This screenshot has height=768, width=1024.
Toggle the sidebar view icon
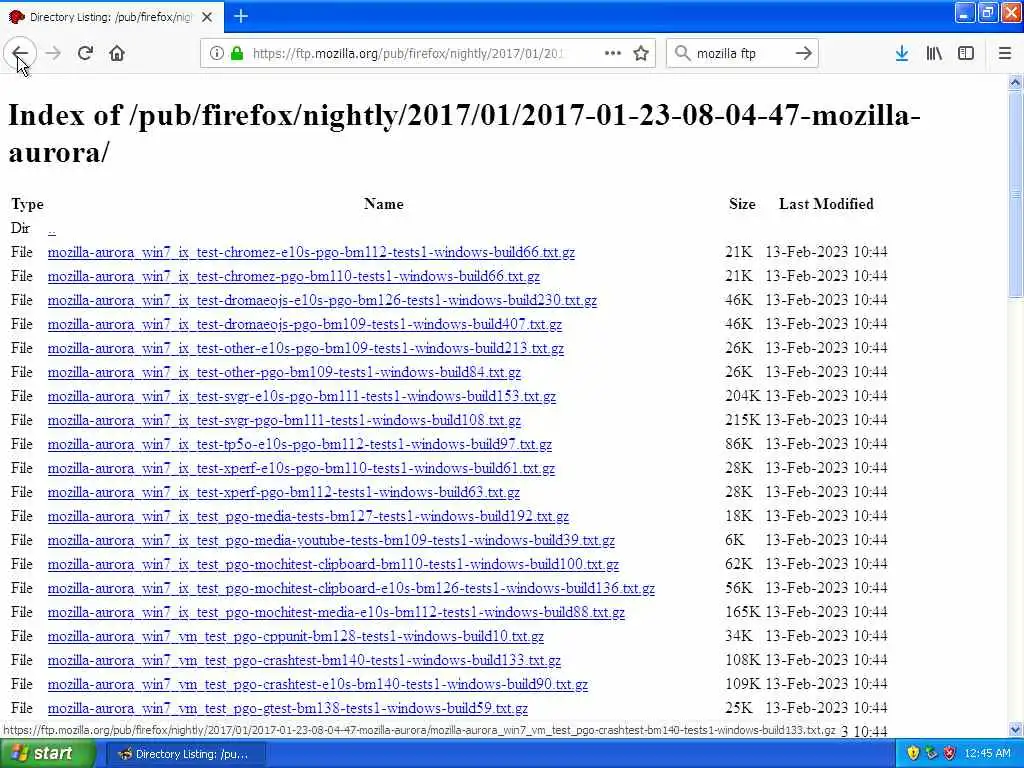[966, 54]
